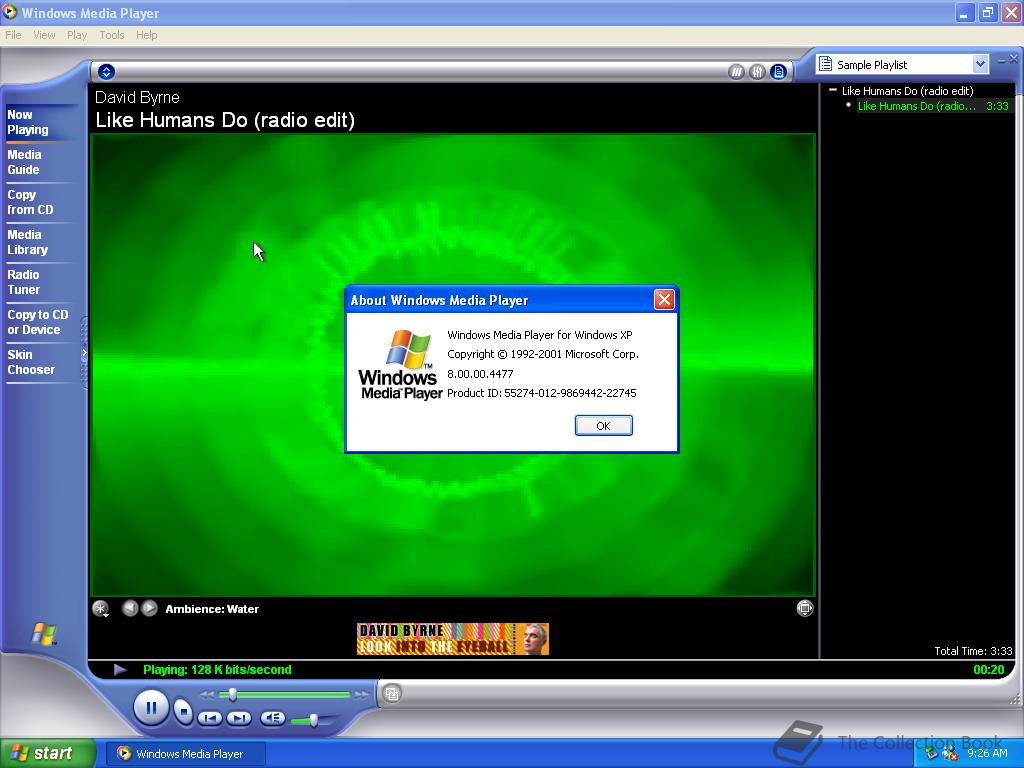This screenshot has height=768, width=1024.
Task: Click the Windows Media Player title bar icon
Action: (10, 12)
